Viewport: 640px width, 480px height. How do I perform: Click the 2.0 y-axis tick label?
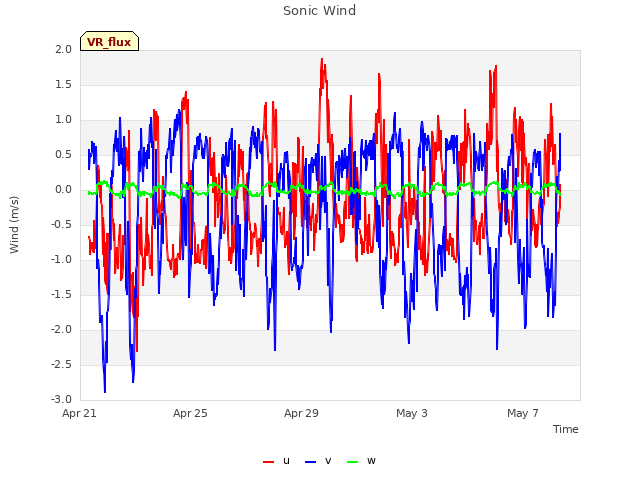64,49
